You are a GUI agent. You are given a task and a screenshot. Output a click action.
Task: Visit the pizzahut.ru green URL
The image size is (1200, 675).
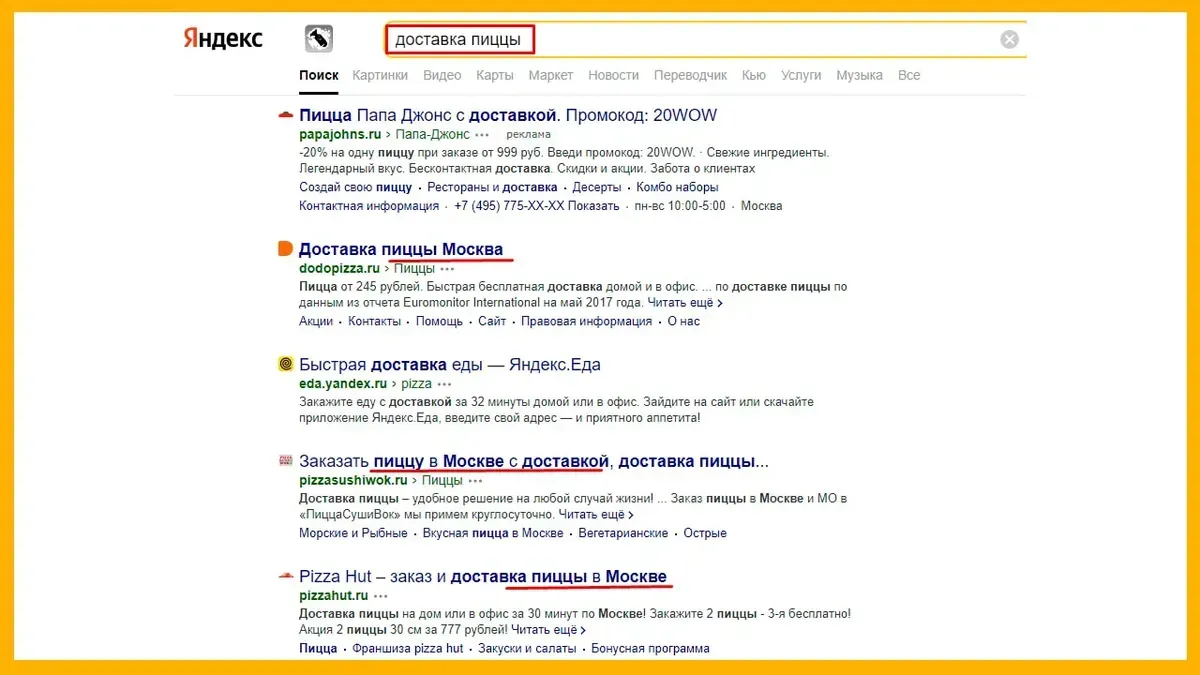pyautogui.click(x=334, y=597)
